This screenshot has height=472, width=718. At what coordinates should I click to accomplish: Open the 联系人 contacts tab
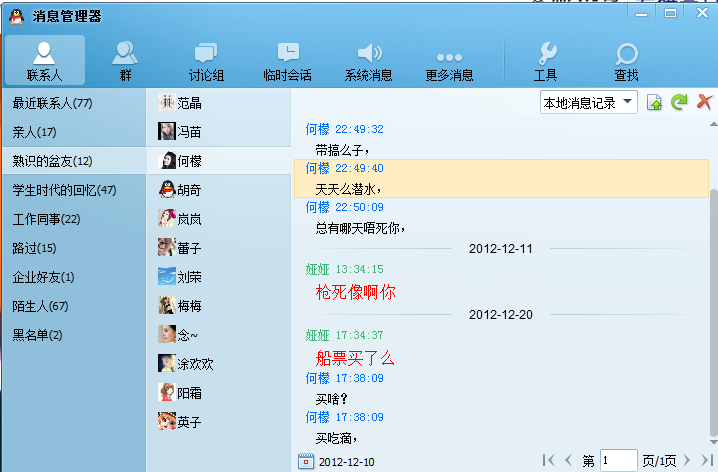[44, 60]
